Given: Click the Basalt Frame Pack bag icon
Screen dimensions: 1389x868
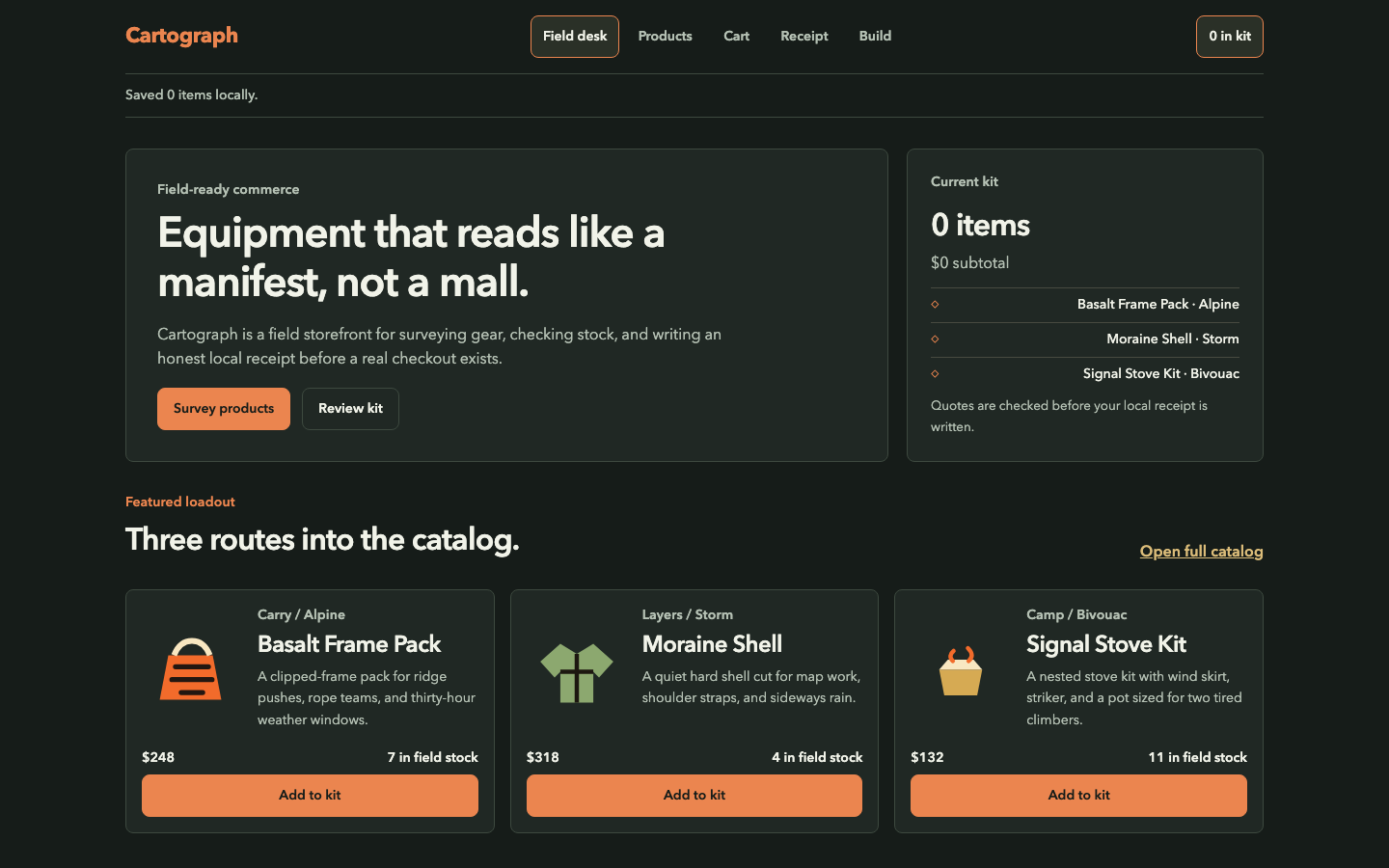Looking at the screenshot, I should (191, 668).
